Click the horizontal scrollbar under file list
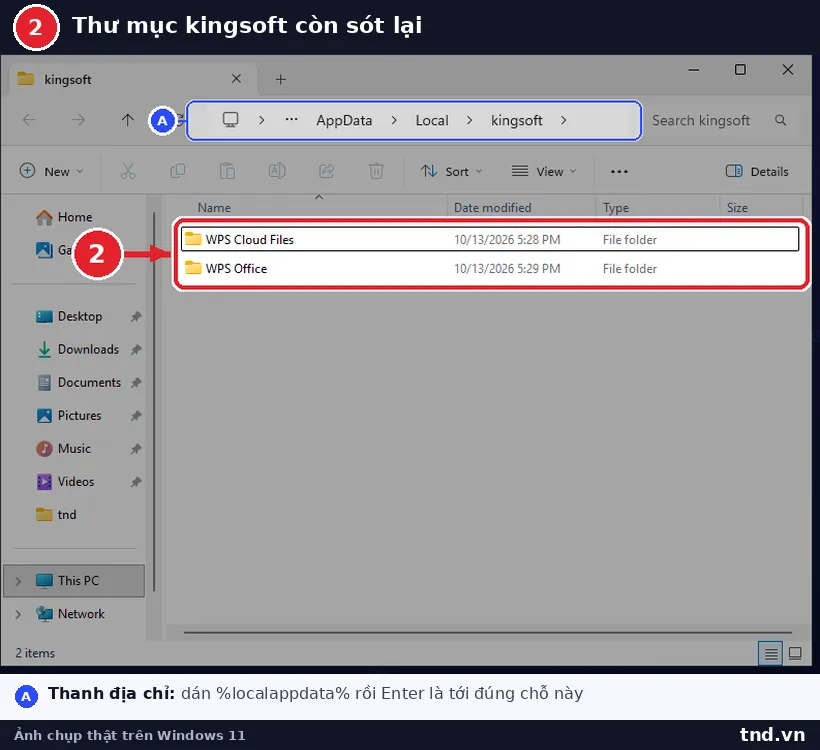Image resolution: width=820 pixels, height=750 pixels. pos(487,632)
